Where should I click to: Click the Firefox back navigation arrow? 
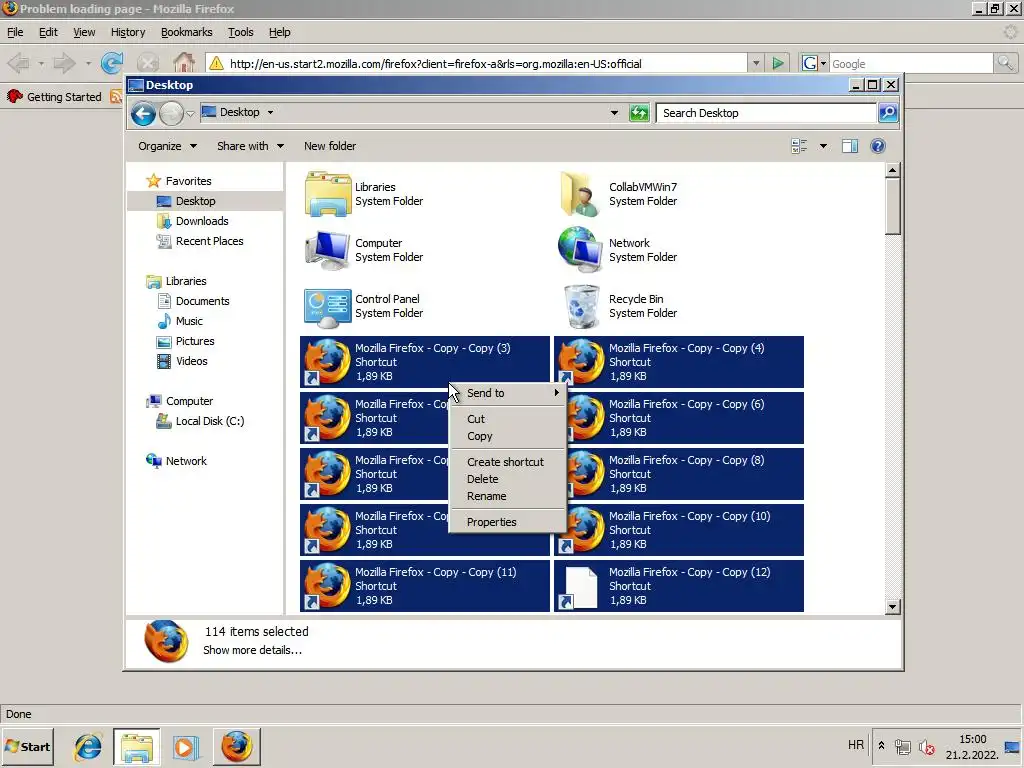point(18,63)
